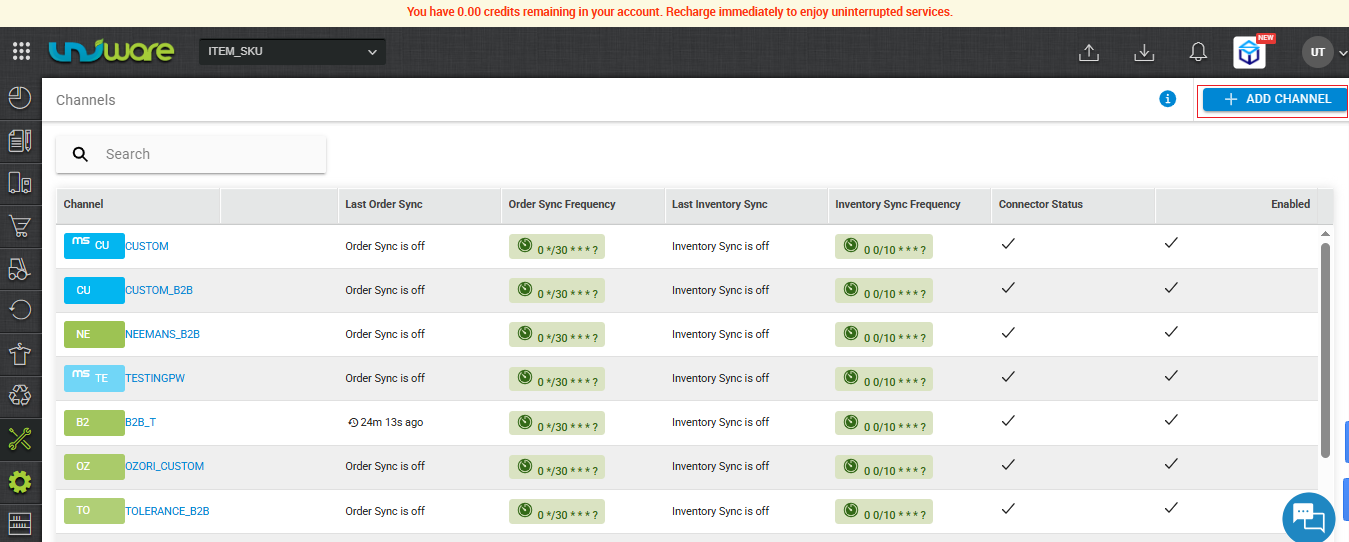Open the shopping cart sidebar section
The height and width of the screenshot is (542, 1349).
(x=20, y=226)
